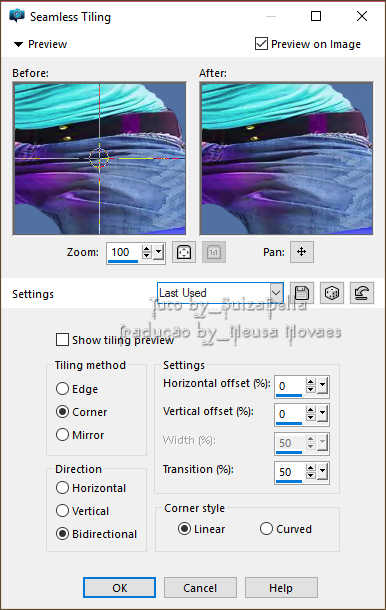This screenshot has width=386, height=610.
Task: Click the zoom to 100% 1:1 icon
Action: [214, 252]
